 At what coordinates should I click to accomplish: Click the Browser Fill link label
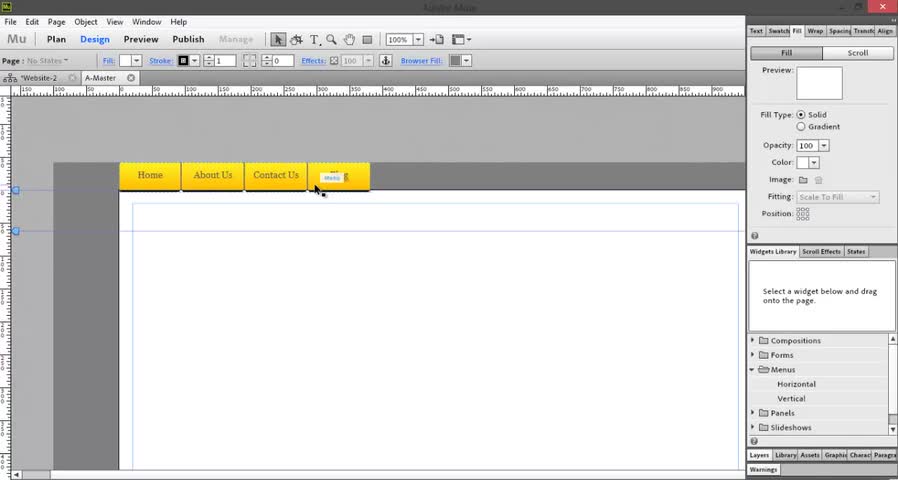coord(422,61)
